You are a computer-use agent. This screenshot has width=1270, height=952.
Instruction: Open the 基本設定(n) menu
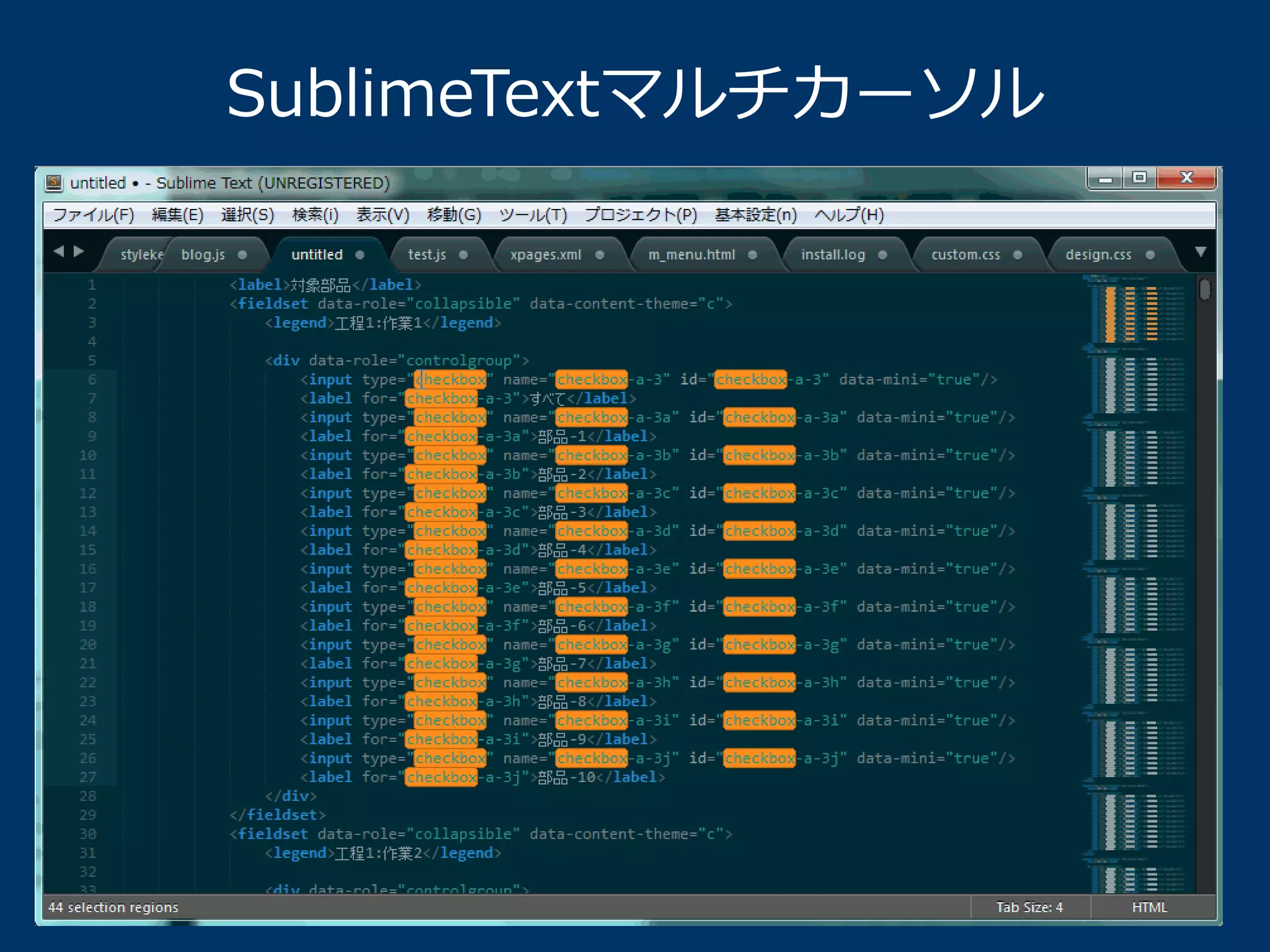click(x=755, y=214)
